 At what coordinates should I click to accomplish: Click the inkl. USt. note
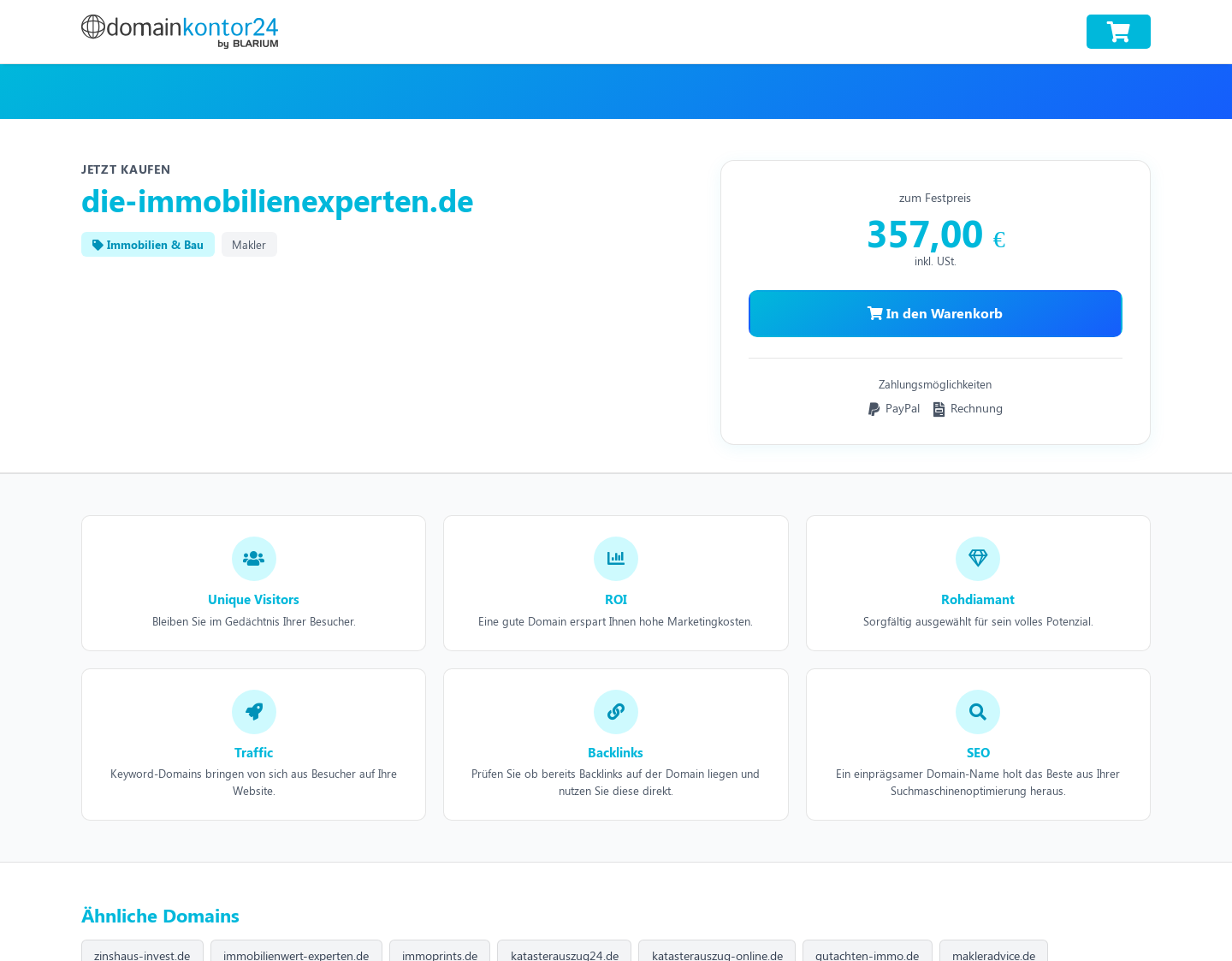pos(935,261)
